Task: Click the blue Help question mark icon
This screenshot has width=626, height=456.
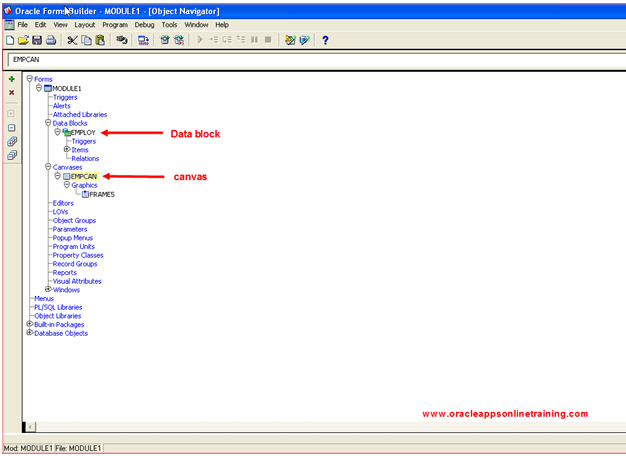Action: 325,40
